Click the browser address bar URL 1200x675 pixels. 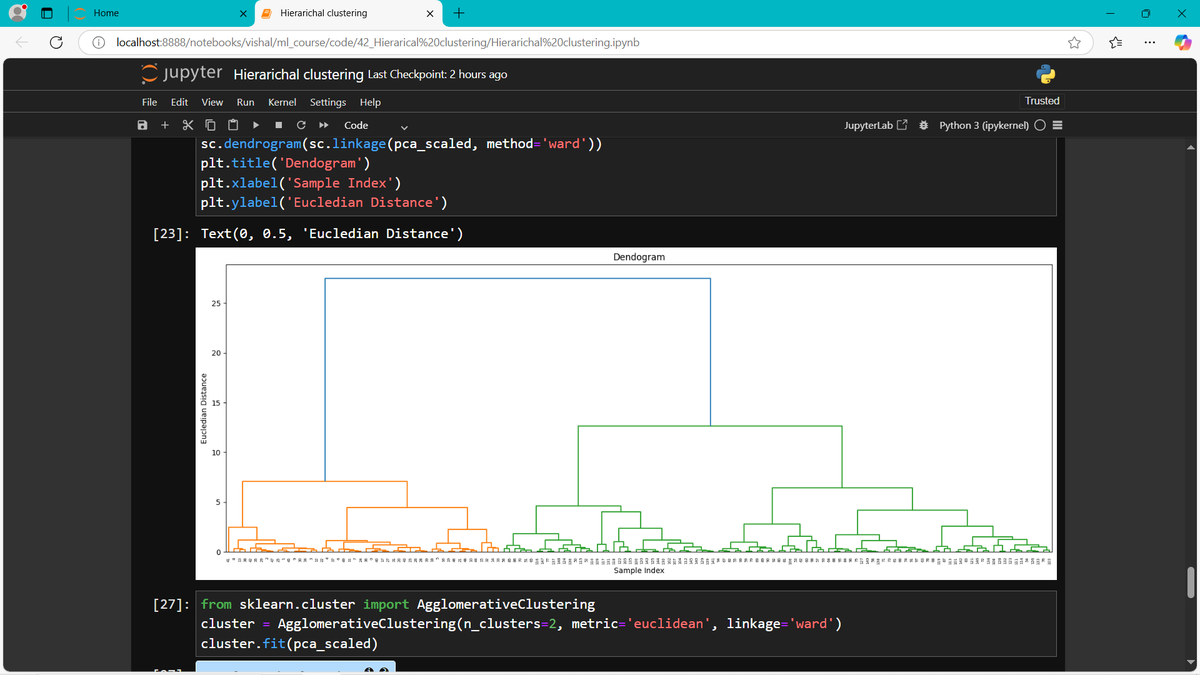coord(378,43)
